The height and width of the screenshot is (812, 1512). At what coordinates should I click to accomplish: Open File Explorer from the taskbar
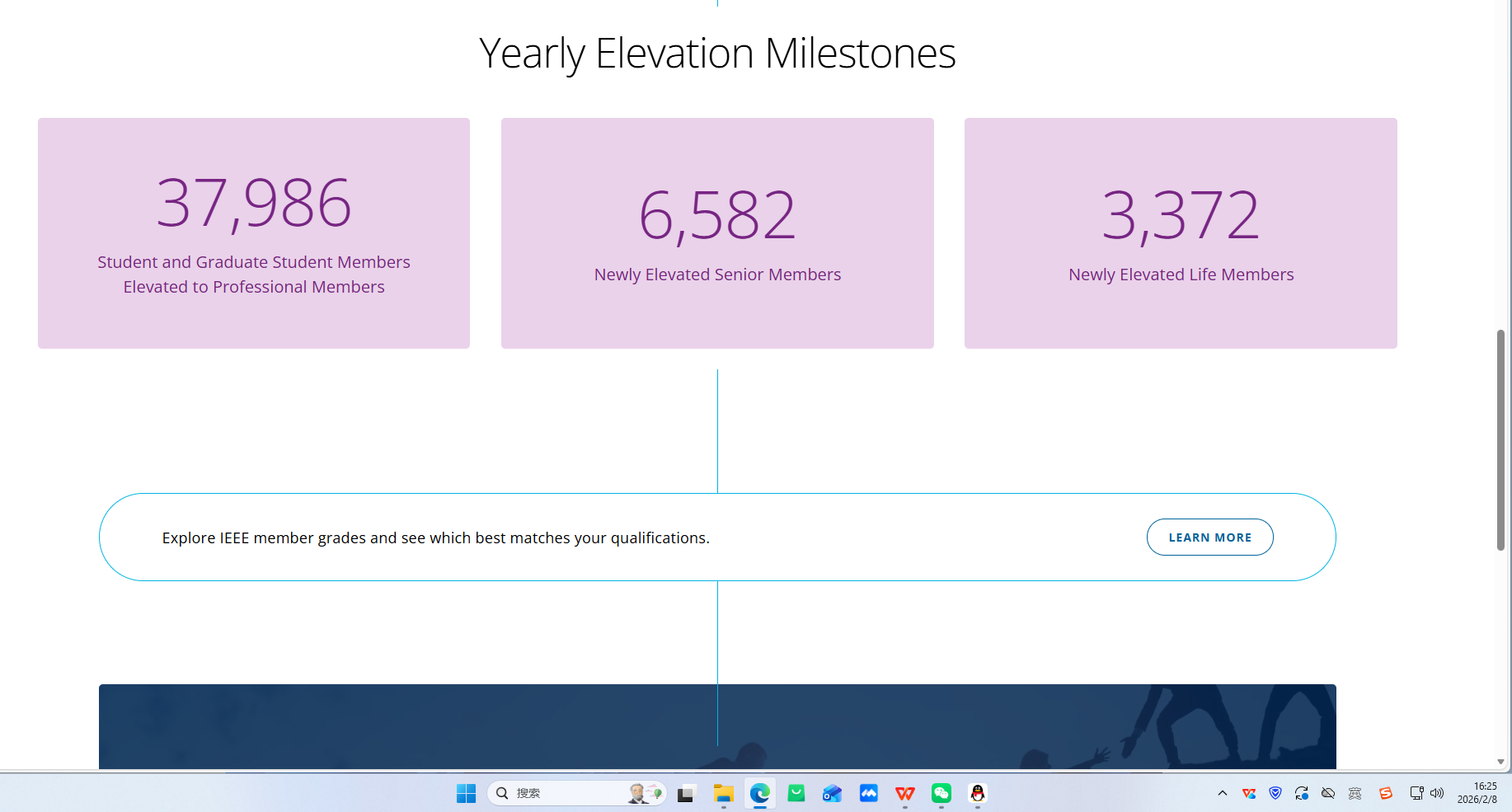723,793
